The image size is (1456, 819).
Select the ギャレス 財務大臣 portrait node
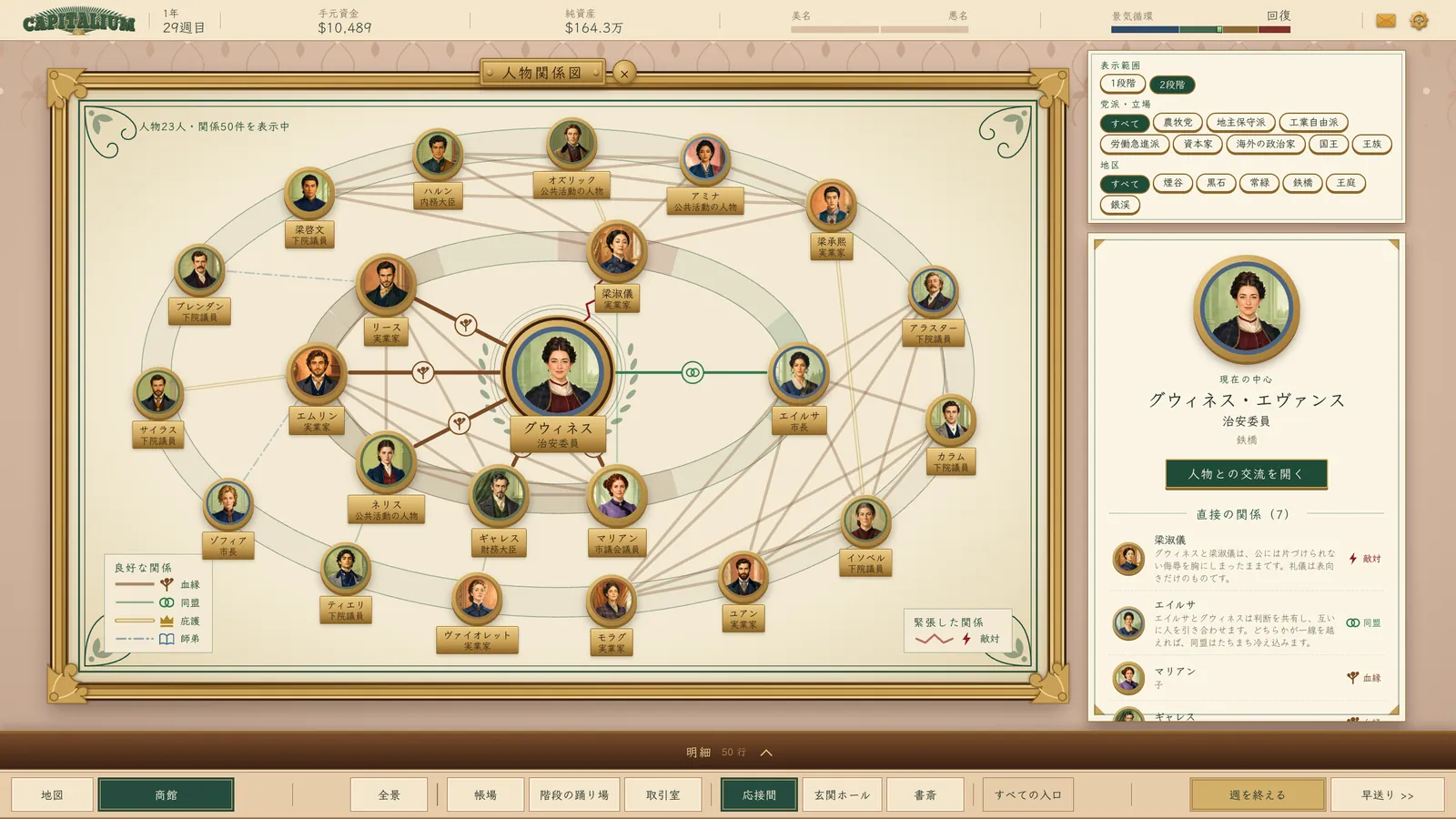pyautogui.click(x=499, y=496)
